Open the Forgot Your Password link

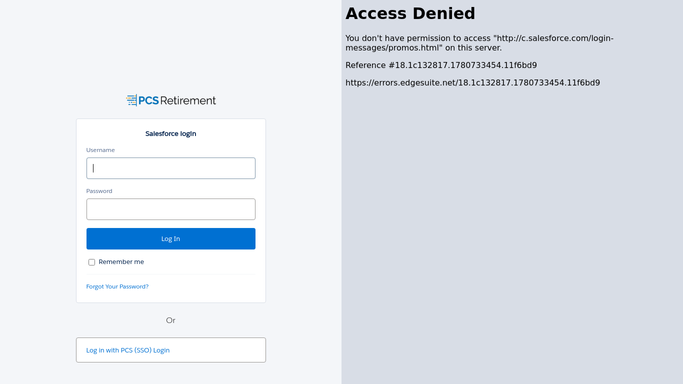(117, 286)
